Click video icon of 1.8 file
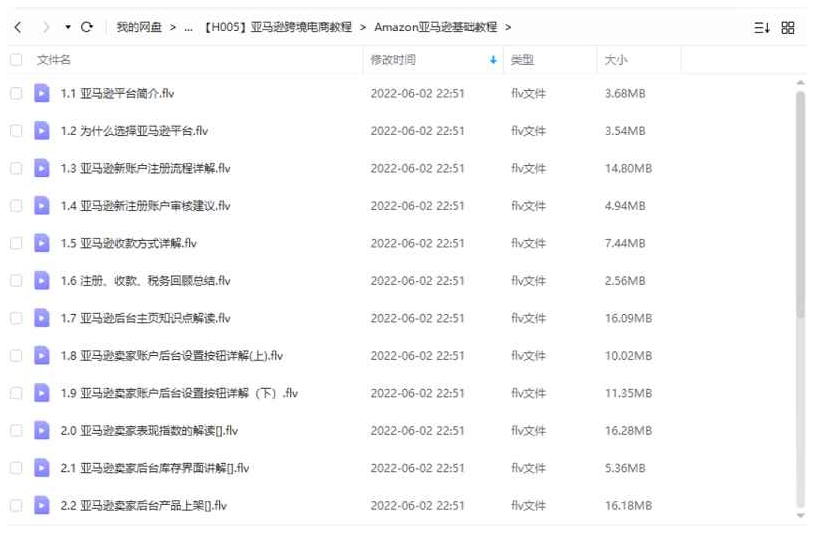The height and width of the screenshot is (533, 821). (x=42, y=356)
